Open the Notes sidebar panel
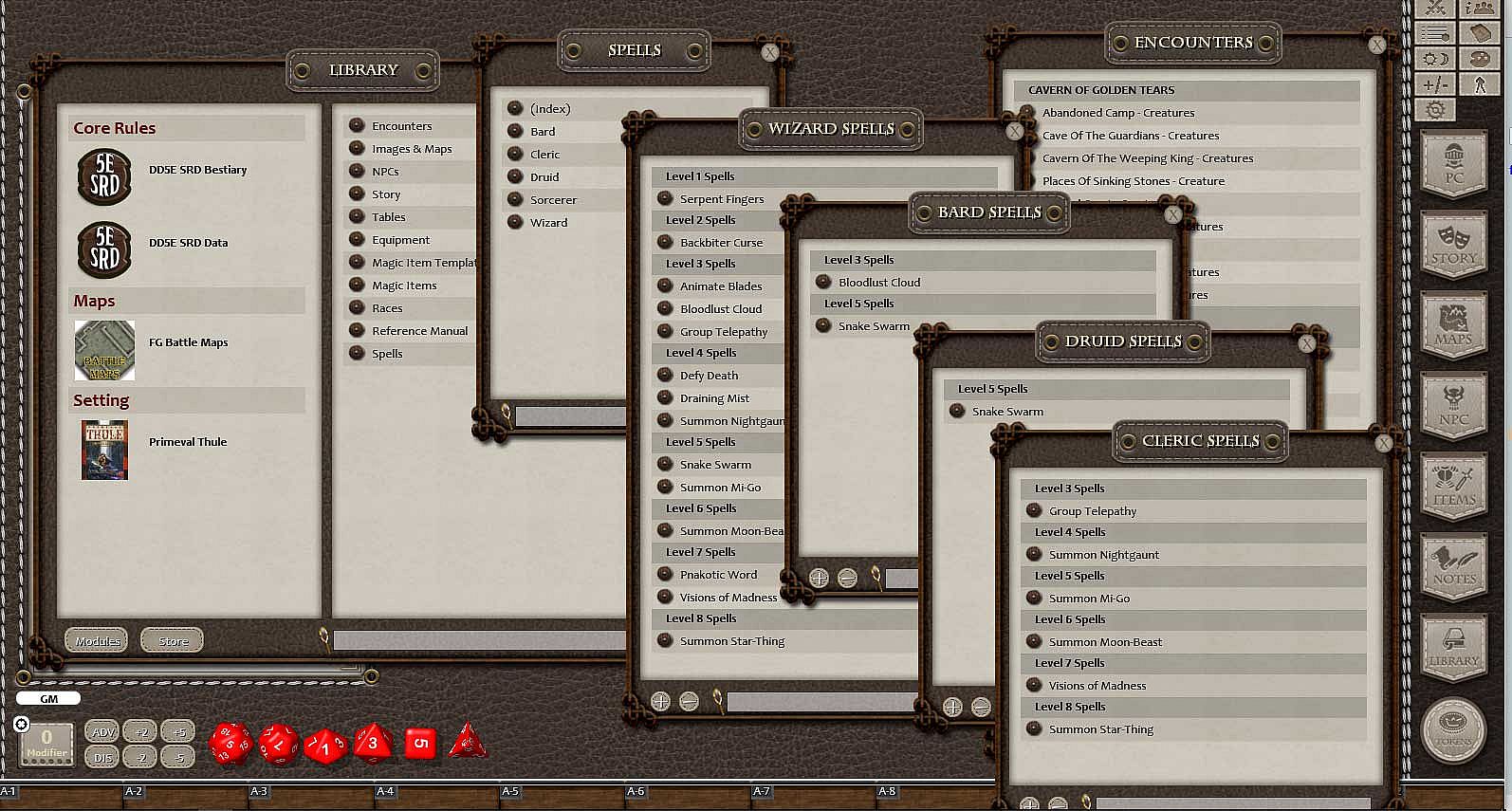Image resolution: width=1512 pixels, height=811 pixels. click(1454, 568)
